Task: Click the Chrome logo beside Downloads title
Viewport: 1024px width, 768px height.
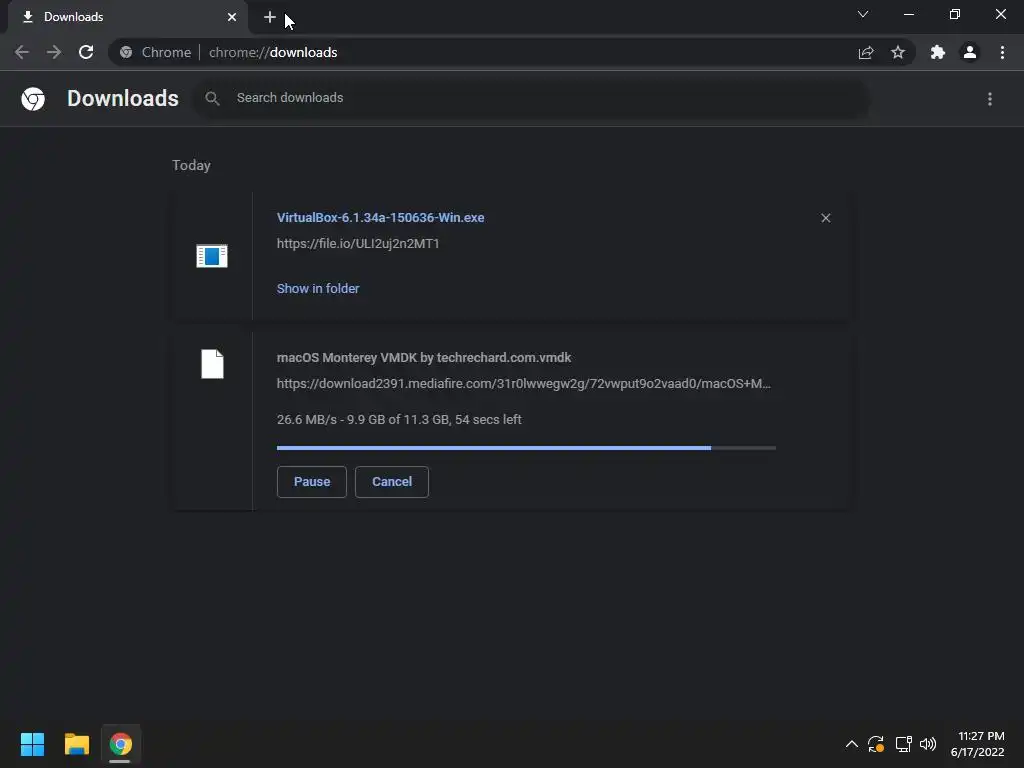Action: pos(33,99)
